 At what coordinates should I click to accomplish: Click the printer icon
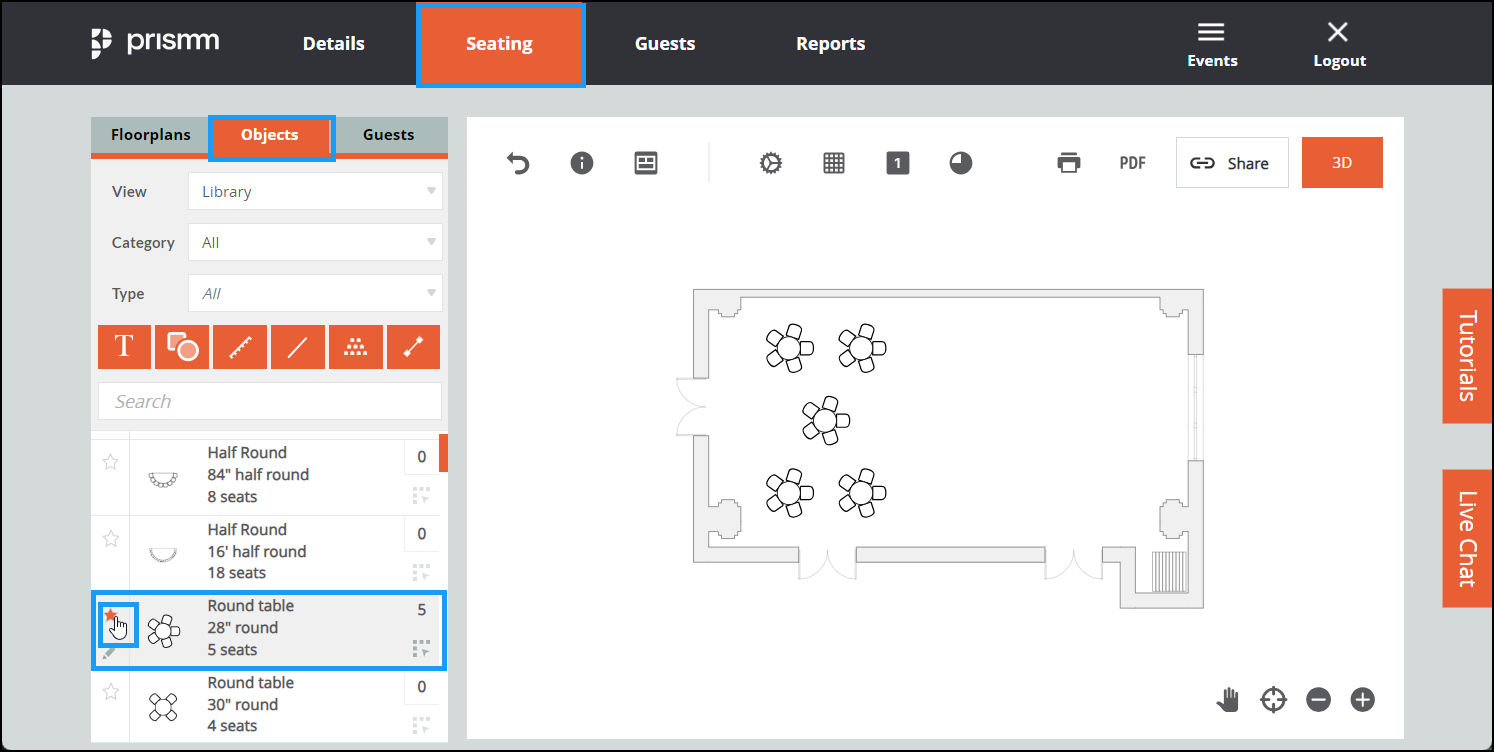coord(1069,163)
